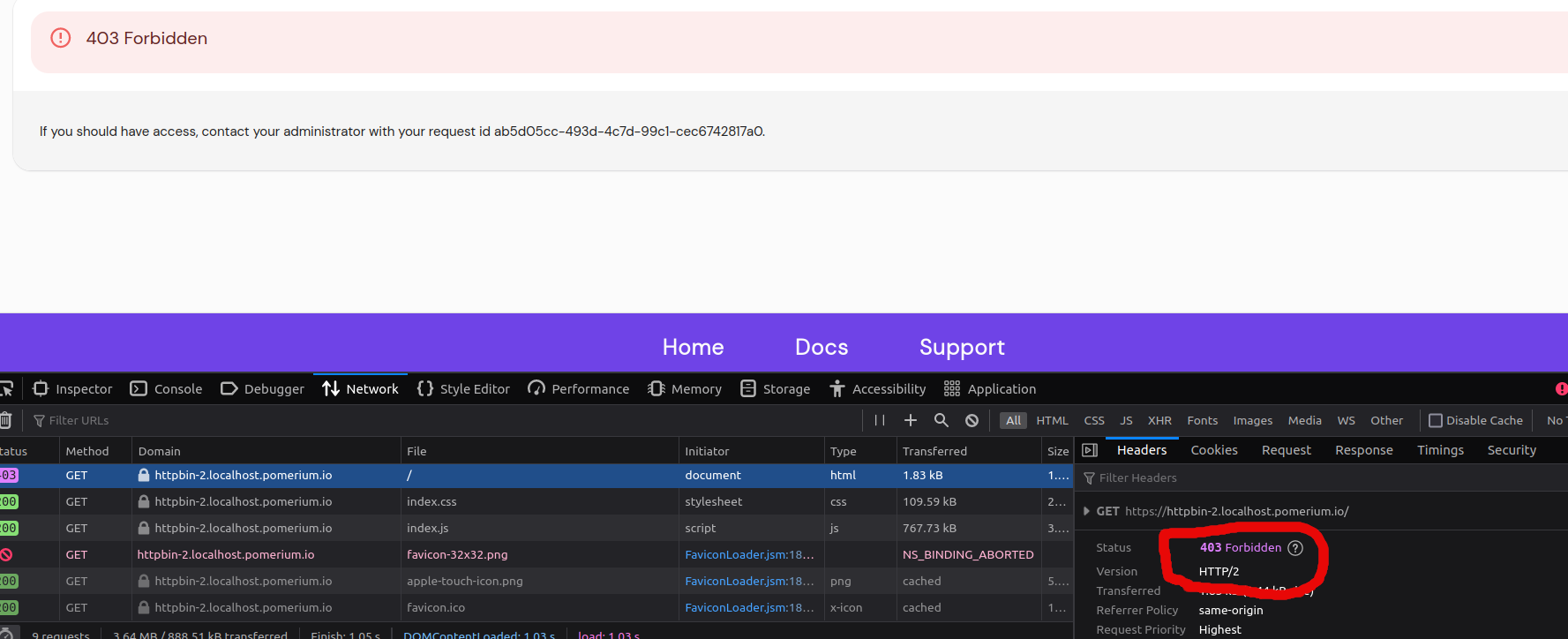Sort by the Type column header
Viewport: 1568px width, 639px height.
tap(859, 451)
